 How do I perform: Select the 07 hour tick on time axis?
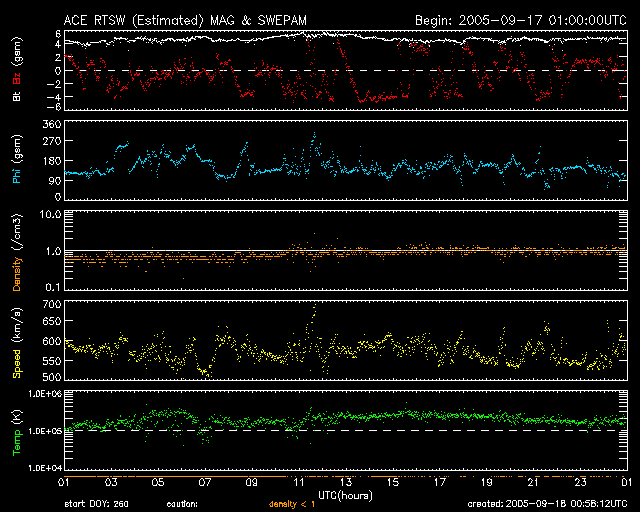(205, 482)
